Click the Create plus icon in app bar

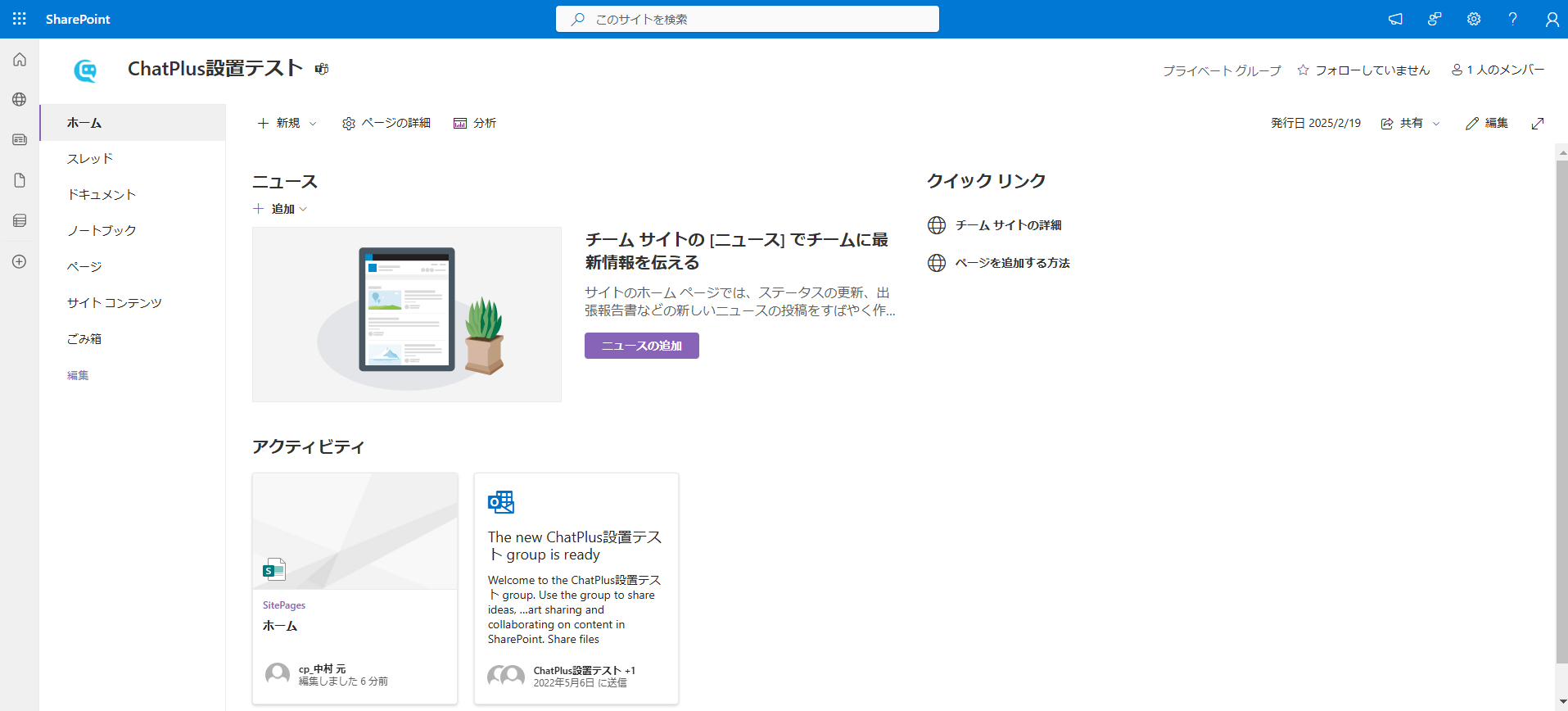point(20,261)
